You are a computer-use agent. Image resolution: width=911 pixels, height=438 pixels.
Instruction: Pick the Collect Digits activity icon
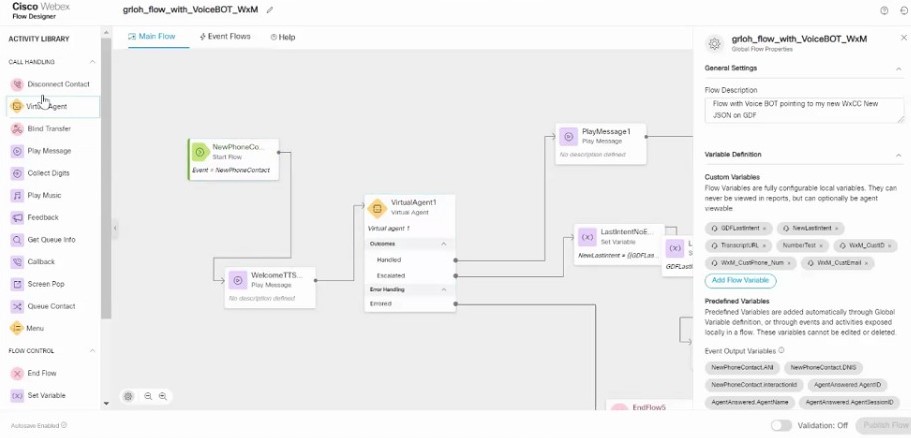coord(17,173)
